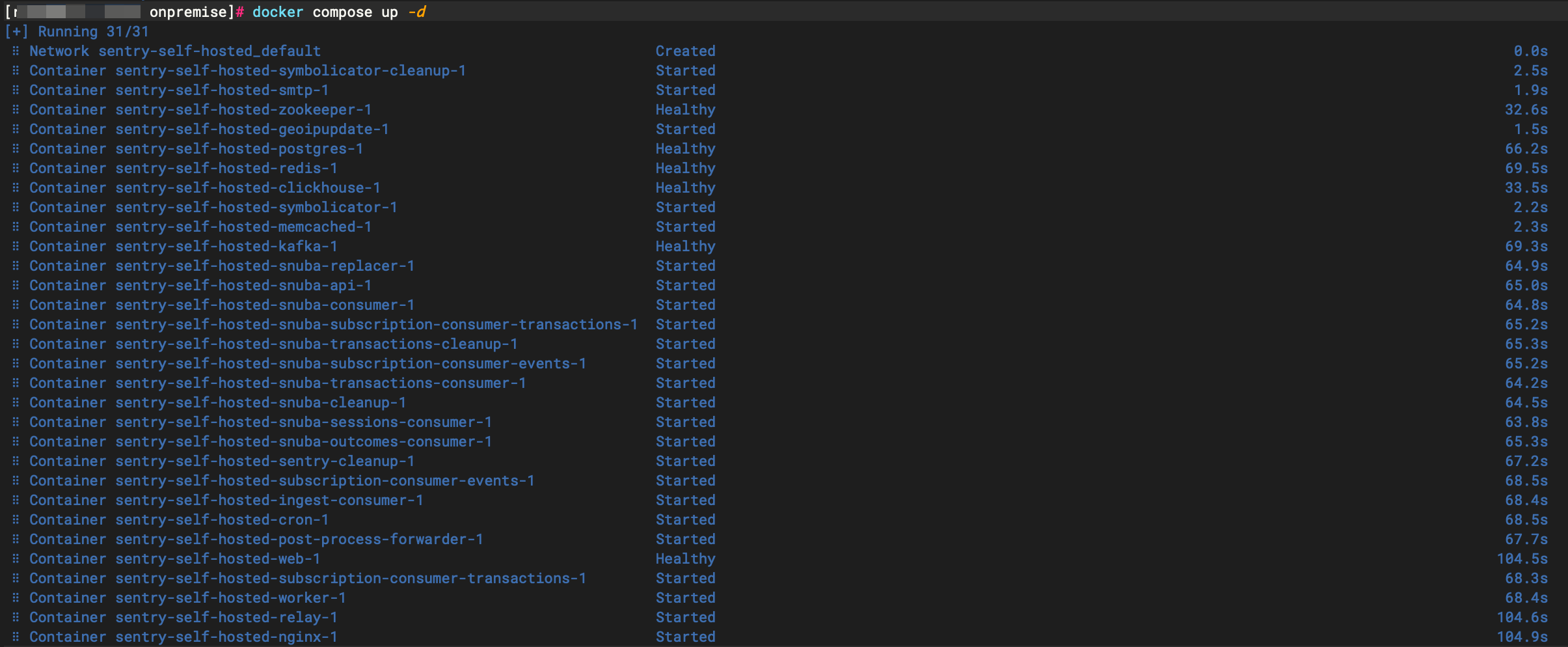Click 'sentry-self-hosted-snuba-transactions-cleanup-1' name

(x=316, y=344)
